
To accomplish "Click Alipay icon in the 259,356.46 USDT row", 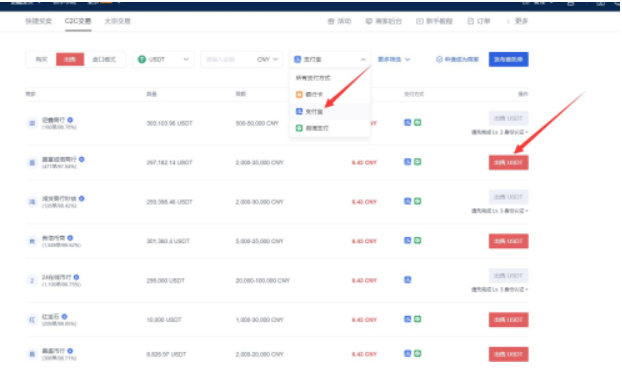I will [x=407, y=201].
